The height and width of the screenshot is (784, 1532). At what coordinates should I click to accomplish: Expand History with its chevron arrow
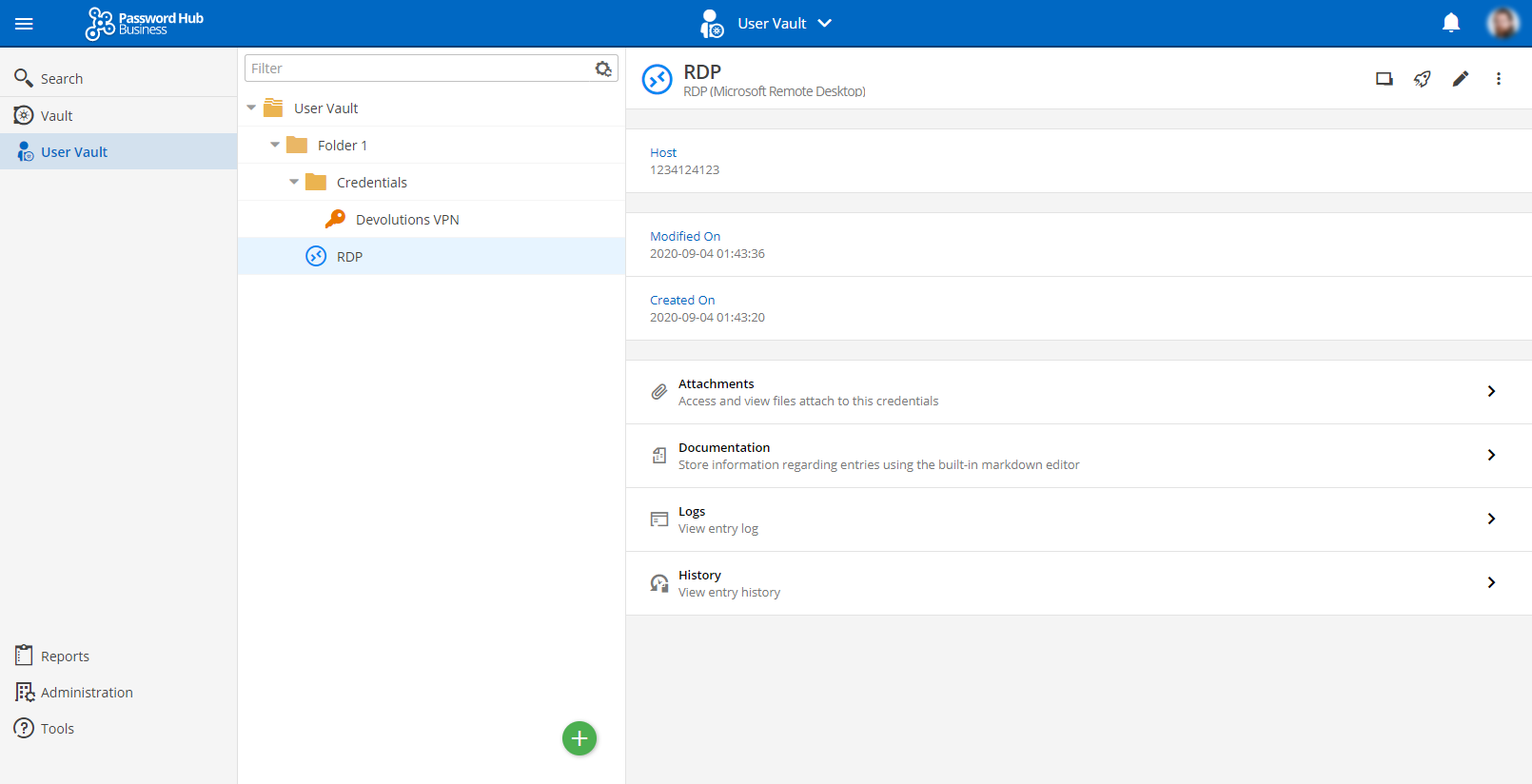(x=1491, y=582)
